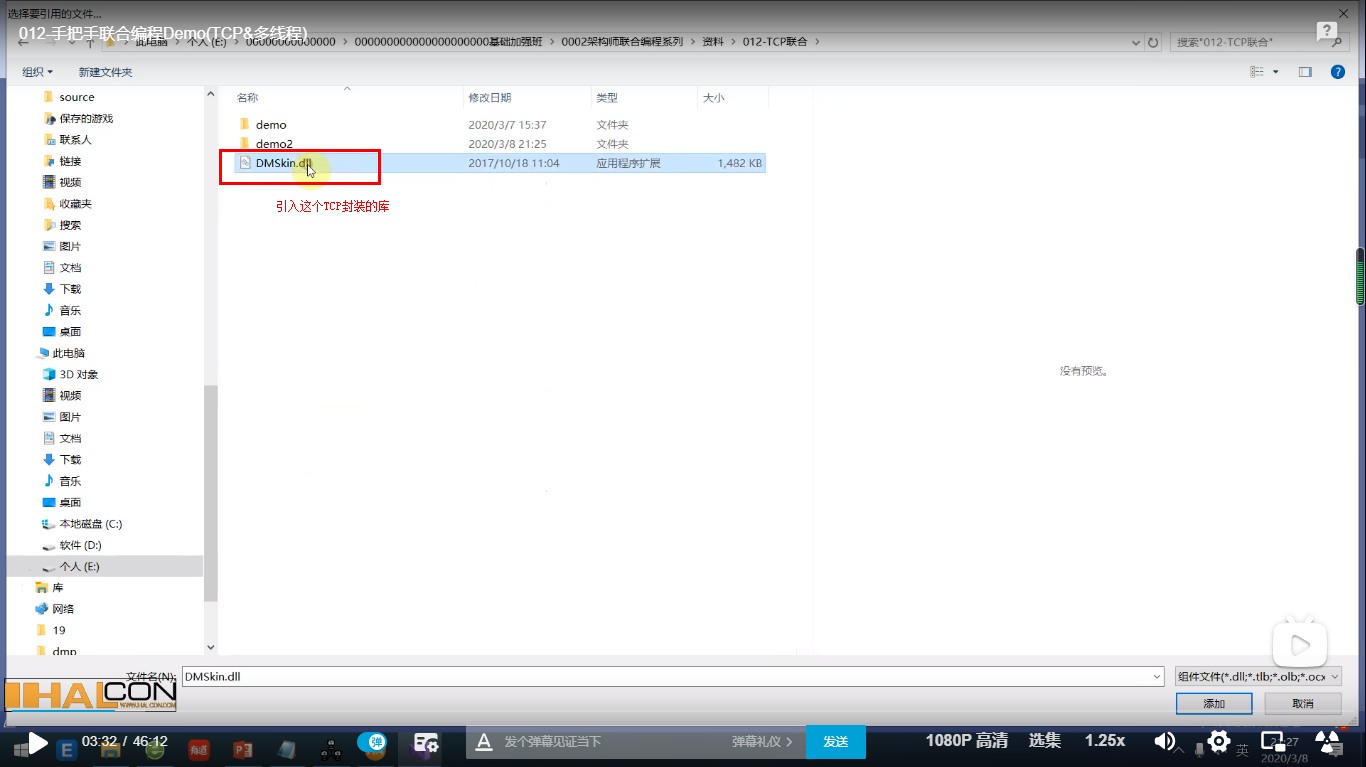Image resolution: width=1366 pixels, height=767 pixels.
Task: Open the danmaku settings icon near the input box
Action: 483,742
